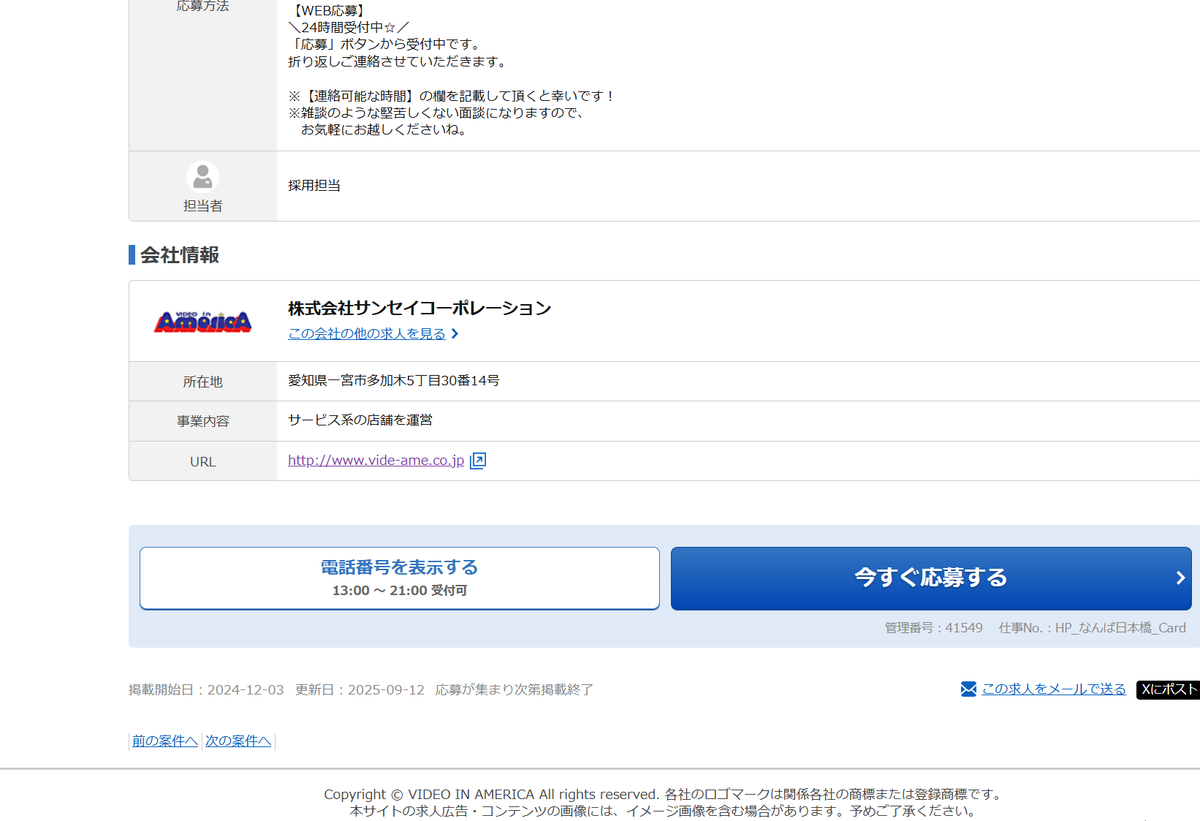This screenshot has height=821, width=1200.
Task: Click the address 愛知県一宮市多加木5丁目30番14号
Action: (x=394, y=381)
